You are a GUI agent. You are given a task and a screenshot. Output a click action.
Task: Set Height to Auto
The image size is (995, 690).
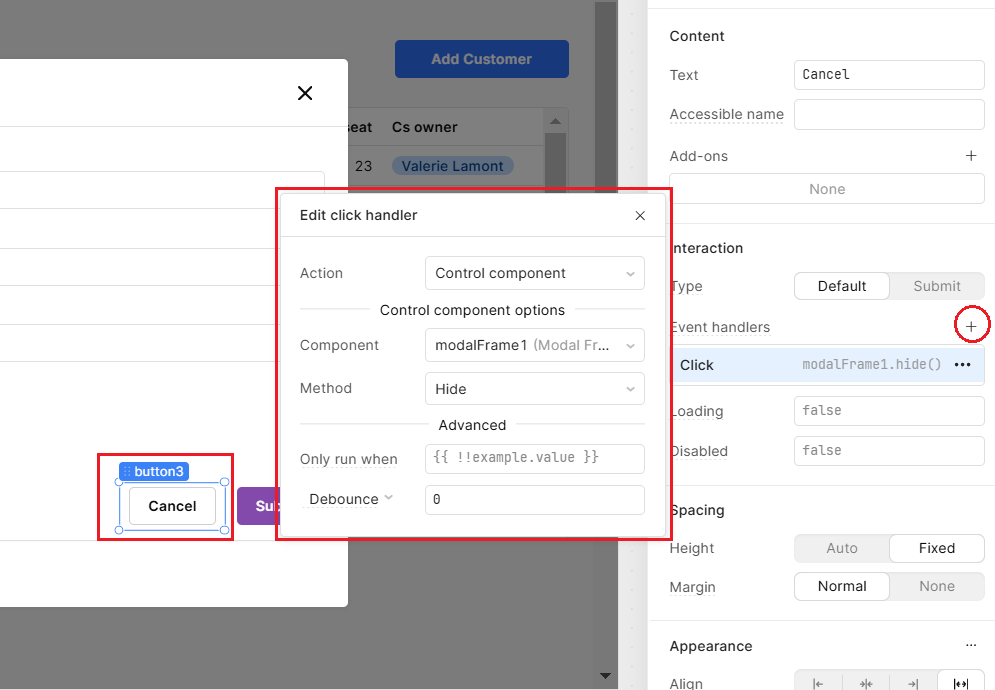pyautogui.click(x=841, y=548)
